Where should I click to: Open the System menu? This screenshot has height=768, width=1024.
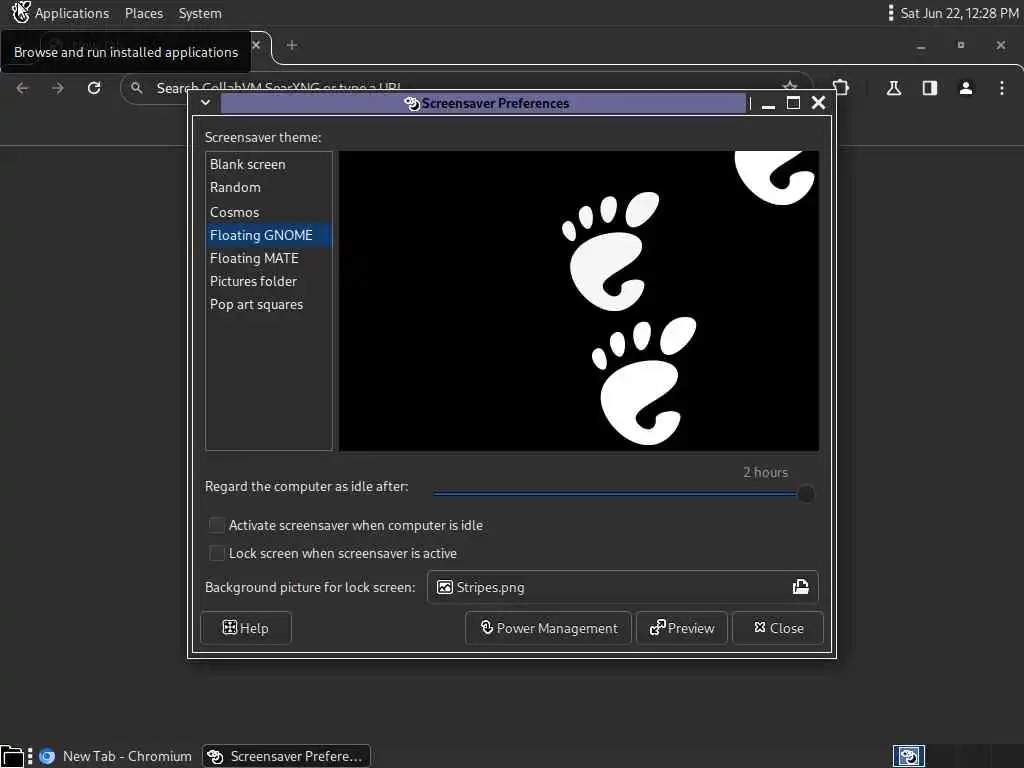200,13
